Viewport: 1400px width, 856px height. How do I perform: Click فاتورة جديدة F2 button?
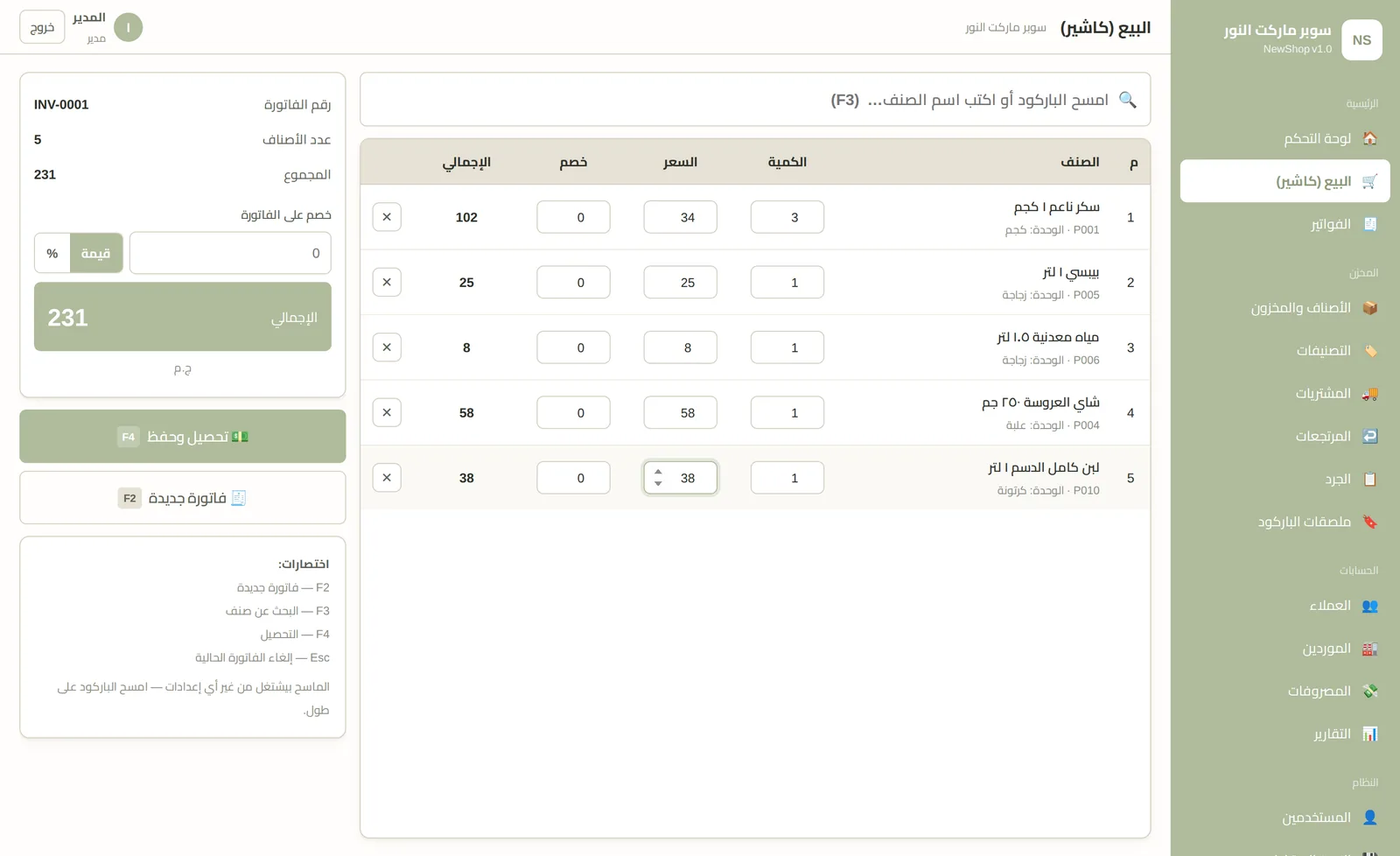point(183,498)
